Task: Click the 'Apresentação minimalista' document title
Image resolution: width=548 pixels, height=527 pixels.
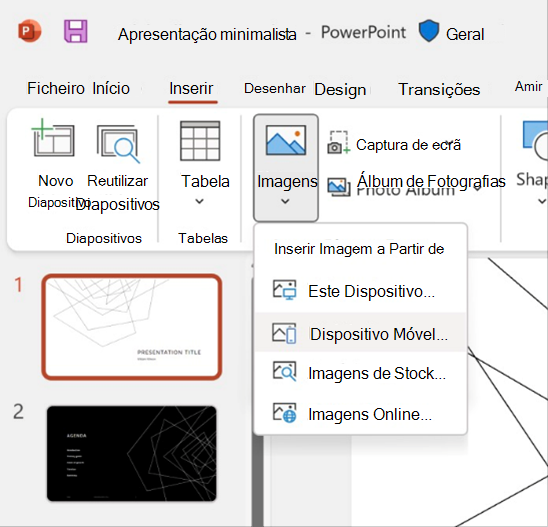Action: coord(207,34)
